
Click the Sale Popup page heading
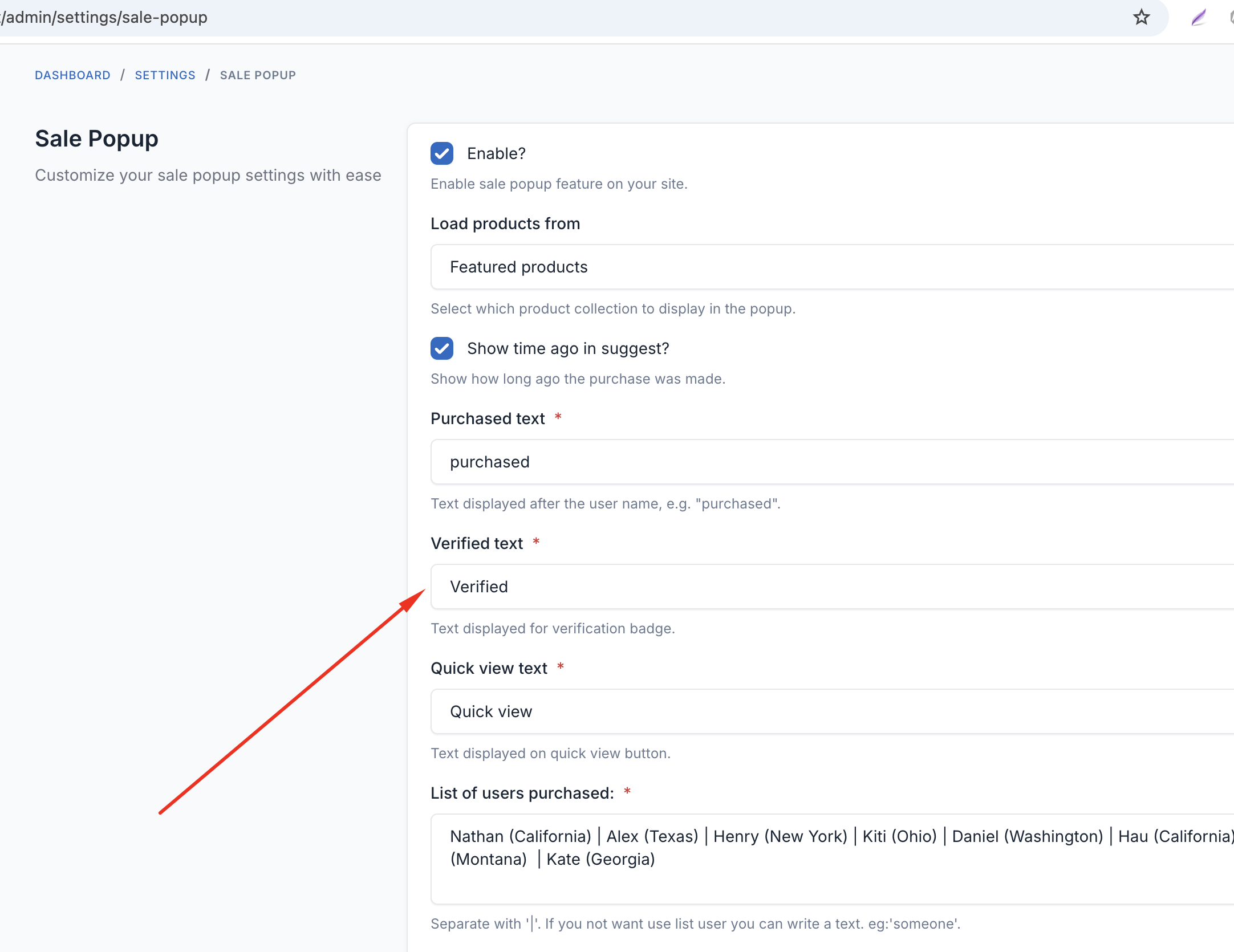[x=96, y=139]
